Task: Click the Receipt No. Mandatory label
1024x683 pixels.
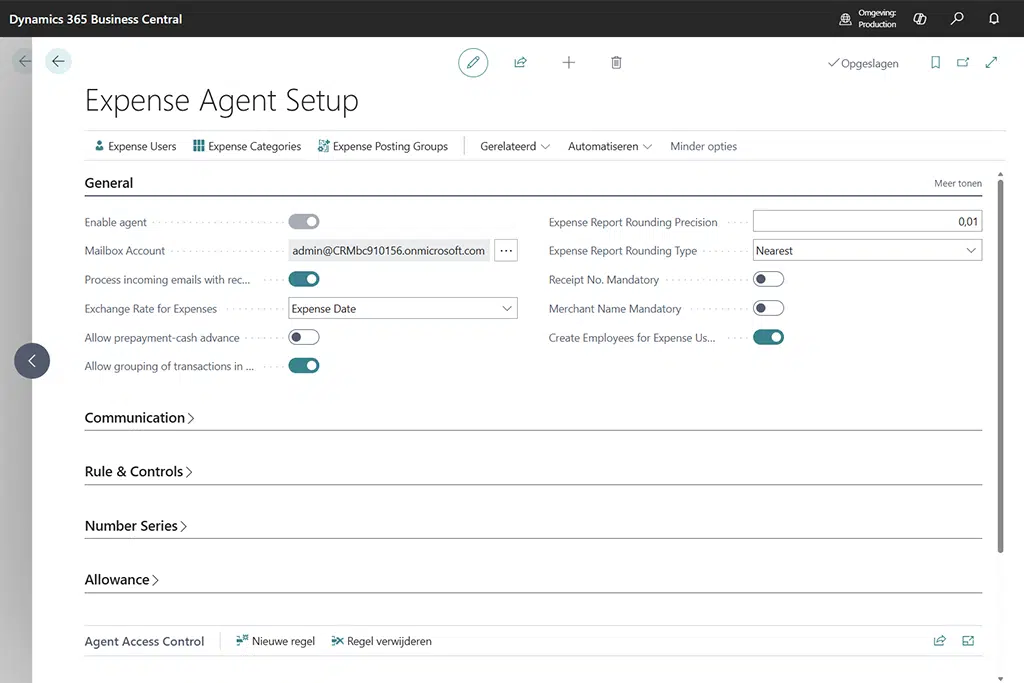Action: 603,279
